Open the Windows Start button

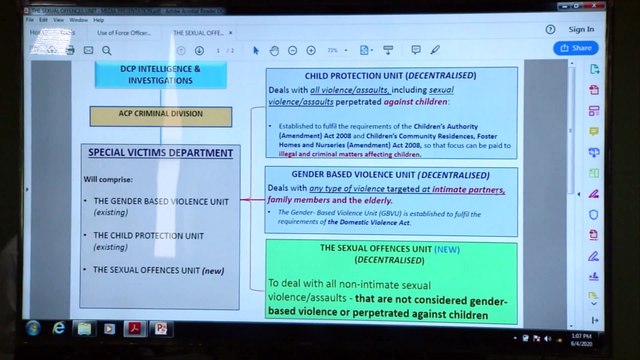[x=33, y=328]
